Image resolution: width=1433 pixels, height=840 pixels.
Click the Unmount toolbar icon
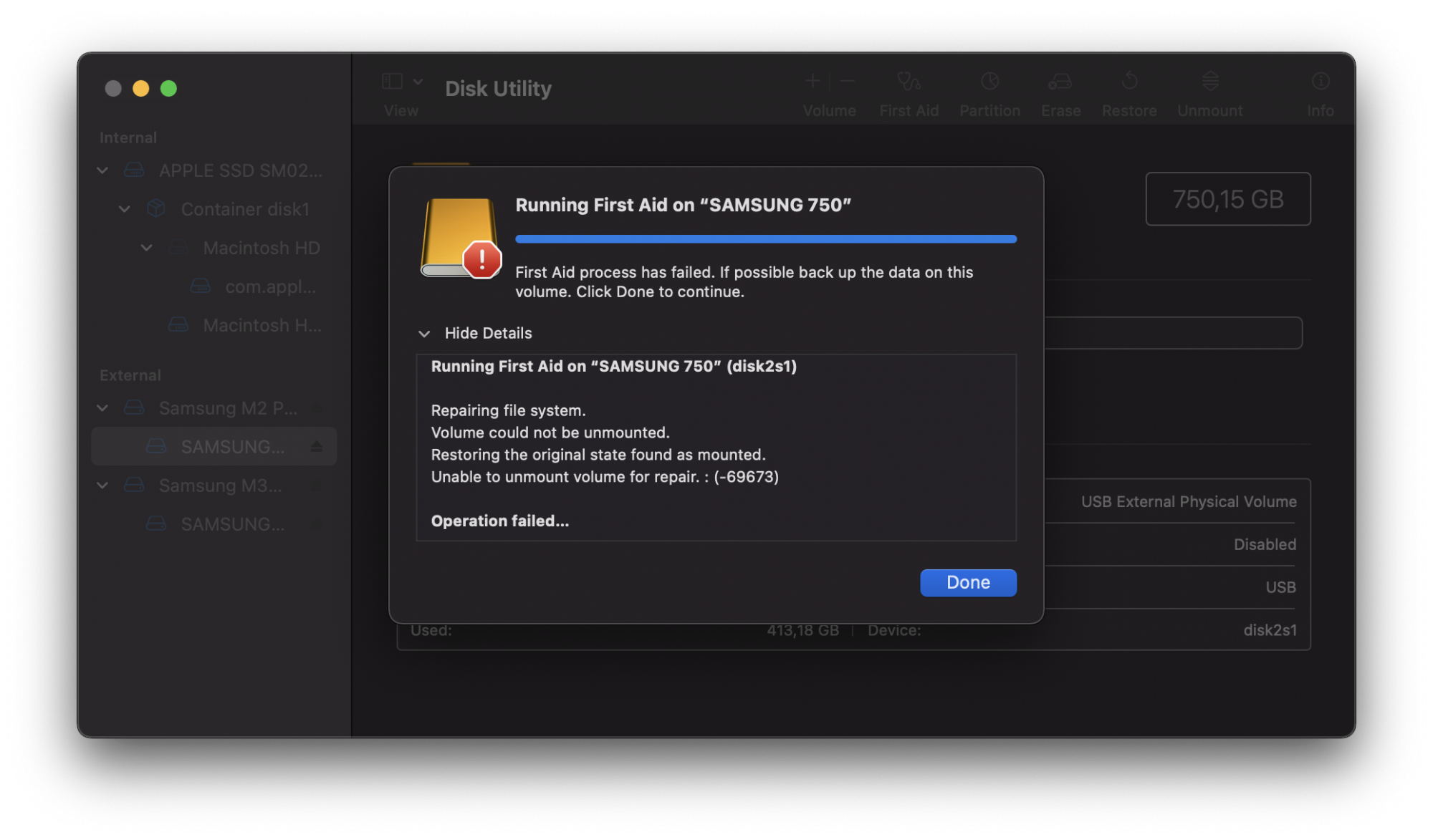point(1210,82)
